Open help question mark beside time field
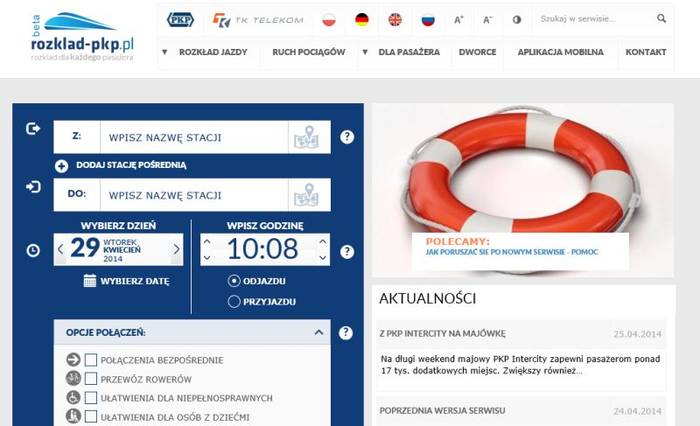700x426 pixels. click(347, 252)
